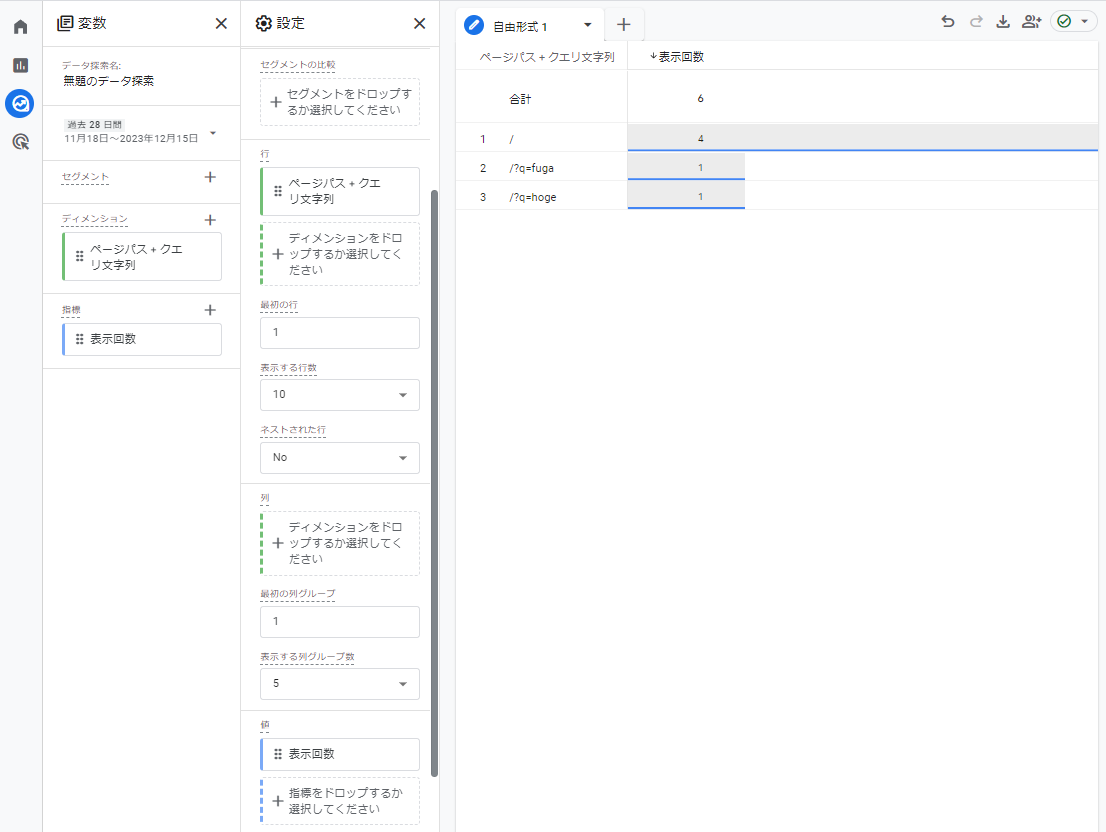
Task: Click the セグメント section label
Action: click(85, 177)
